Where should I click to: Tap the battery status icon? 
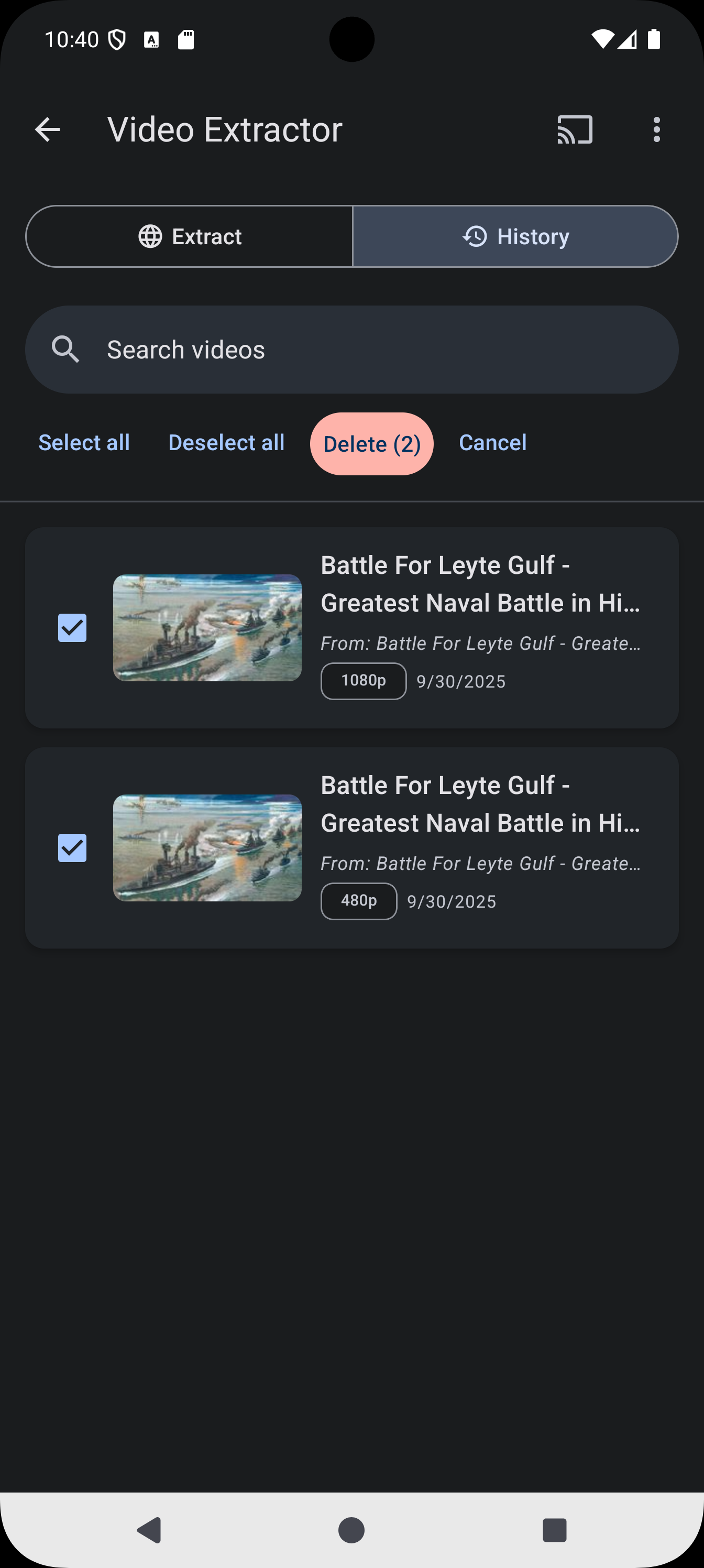(654, 39)
